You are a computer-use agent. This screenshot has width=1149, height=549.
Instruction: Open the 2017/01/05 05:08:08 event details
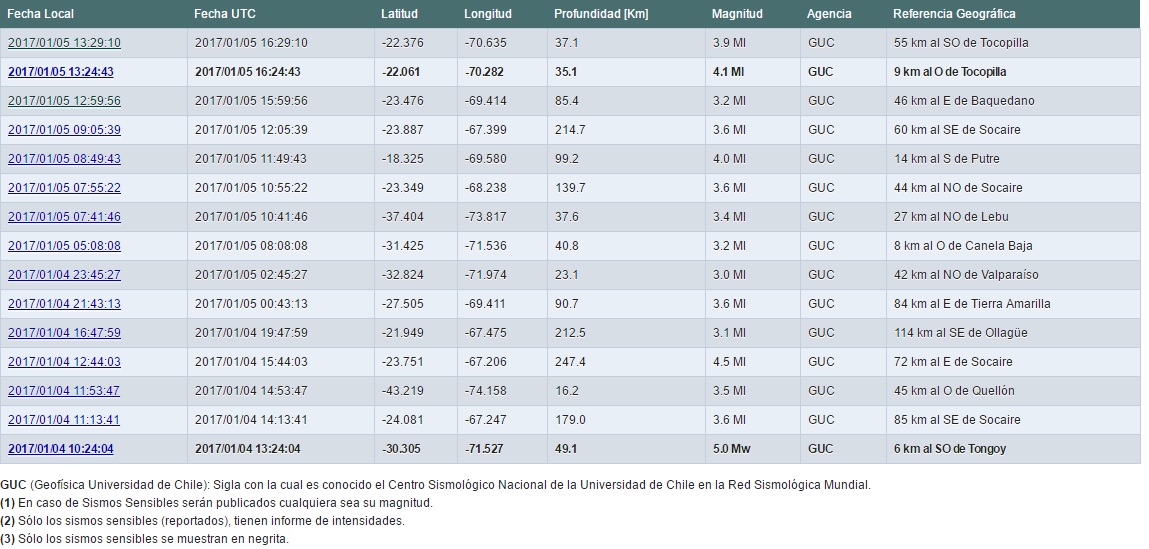point(64,246)
